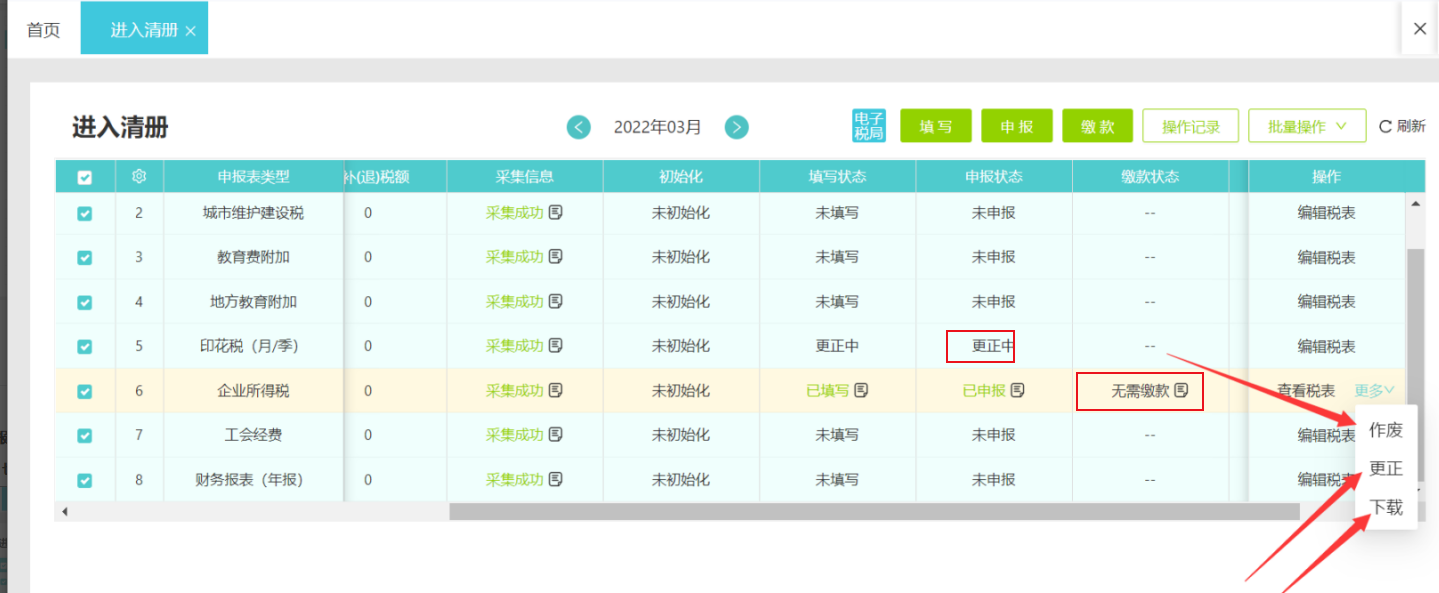Uncheck row 5 印花税 checkbox
The width and height of the screenshot is (1439, 593).
pyautogui.click(x=85, y=346)
